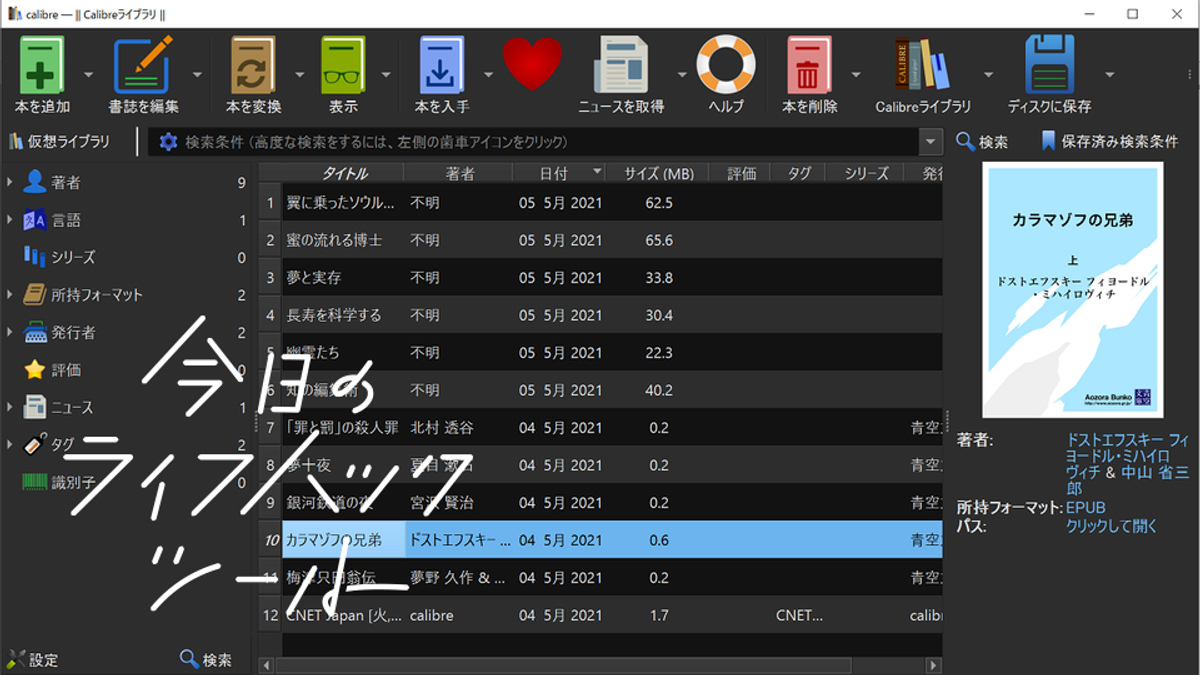Click the カラマゾフの兄弟 cover thumbnail
This screenshot has width=1200, height=675.
(1073, 290)
